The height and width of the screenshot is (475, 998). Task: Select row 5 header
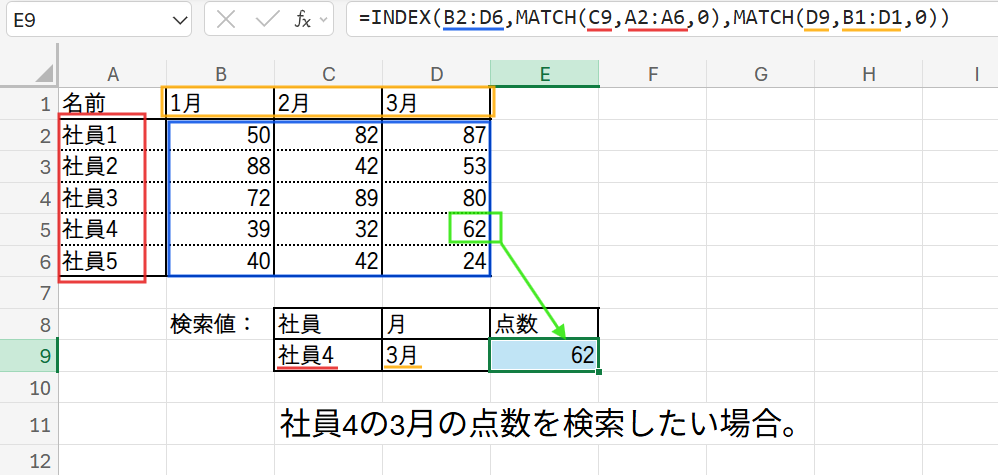pyautogui.click(x=29, y=229)
